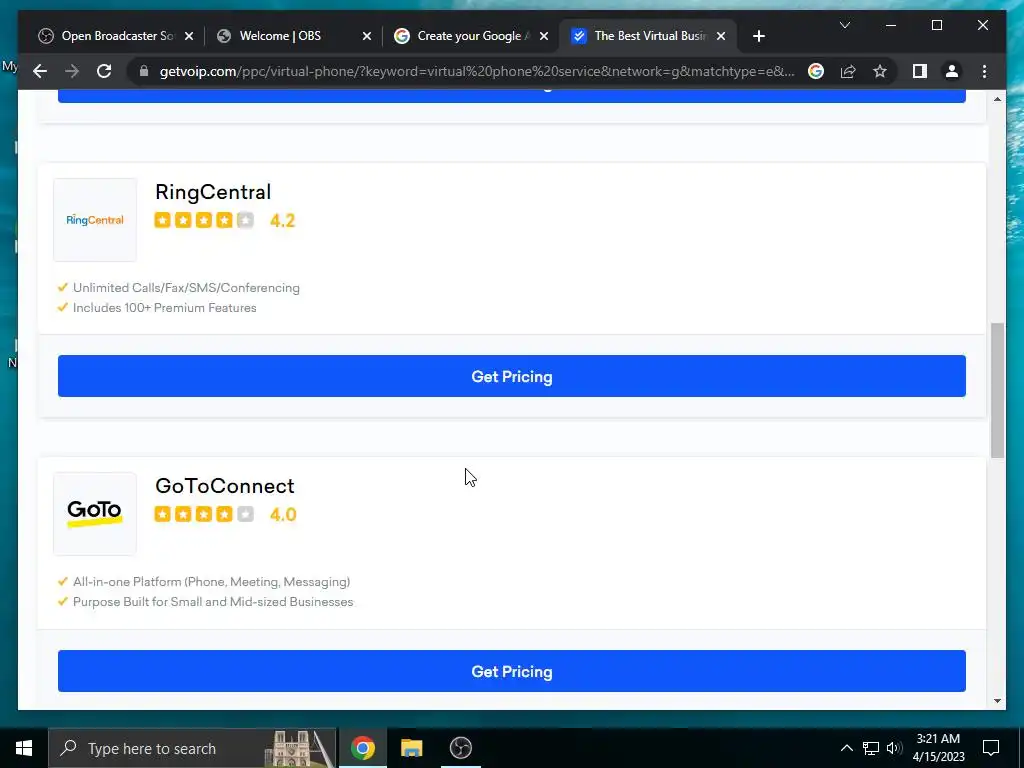1024x768 pixels.
Task: Click the scrollbar down arrow
Action: [x=997, y=701]
